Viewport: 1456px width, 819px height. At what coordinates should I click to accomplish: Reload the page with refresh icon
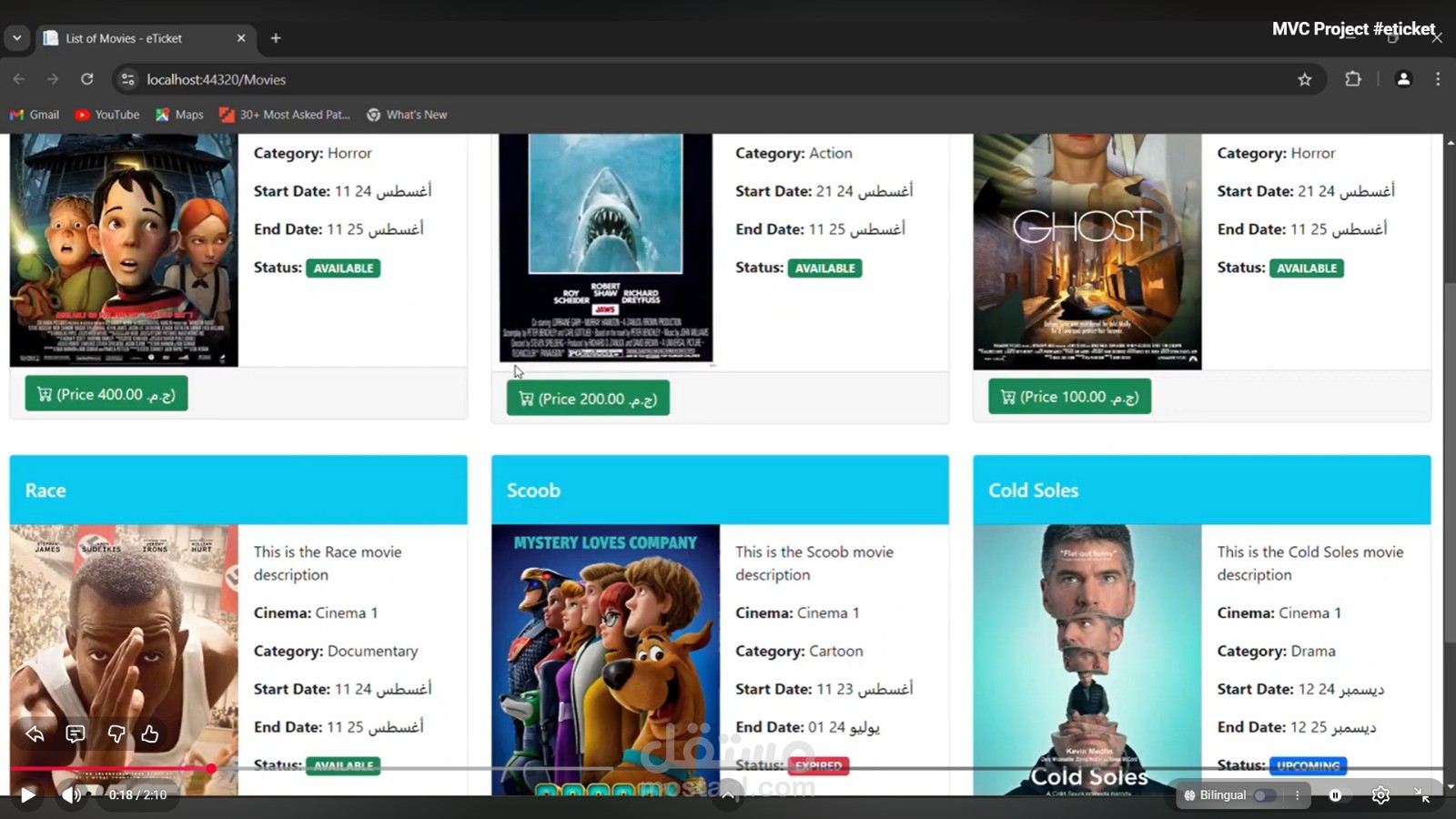87,79
